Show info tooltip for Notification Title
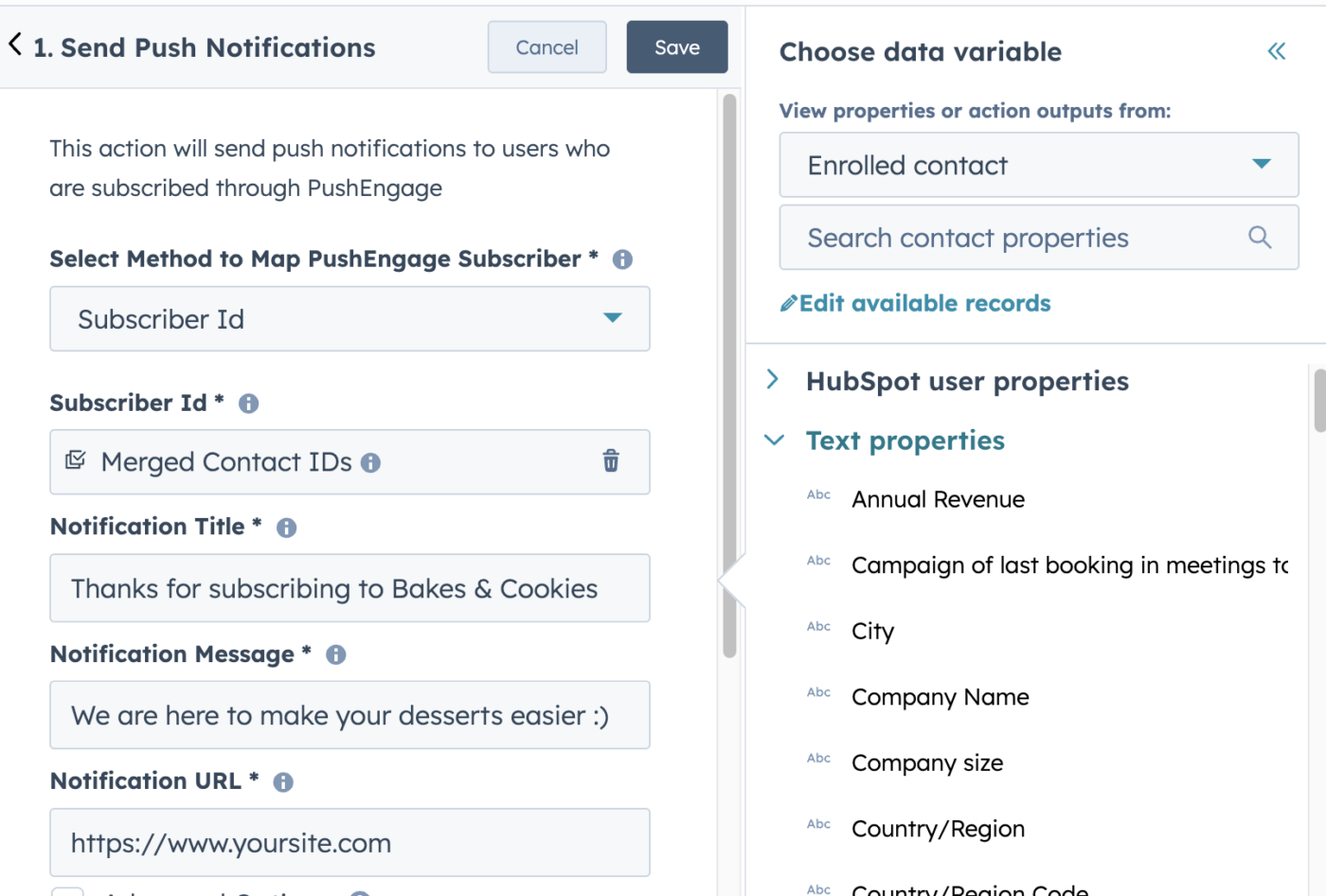This screenshot has height=896, width=1326. (x=286, y=528)
